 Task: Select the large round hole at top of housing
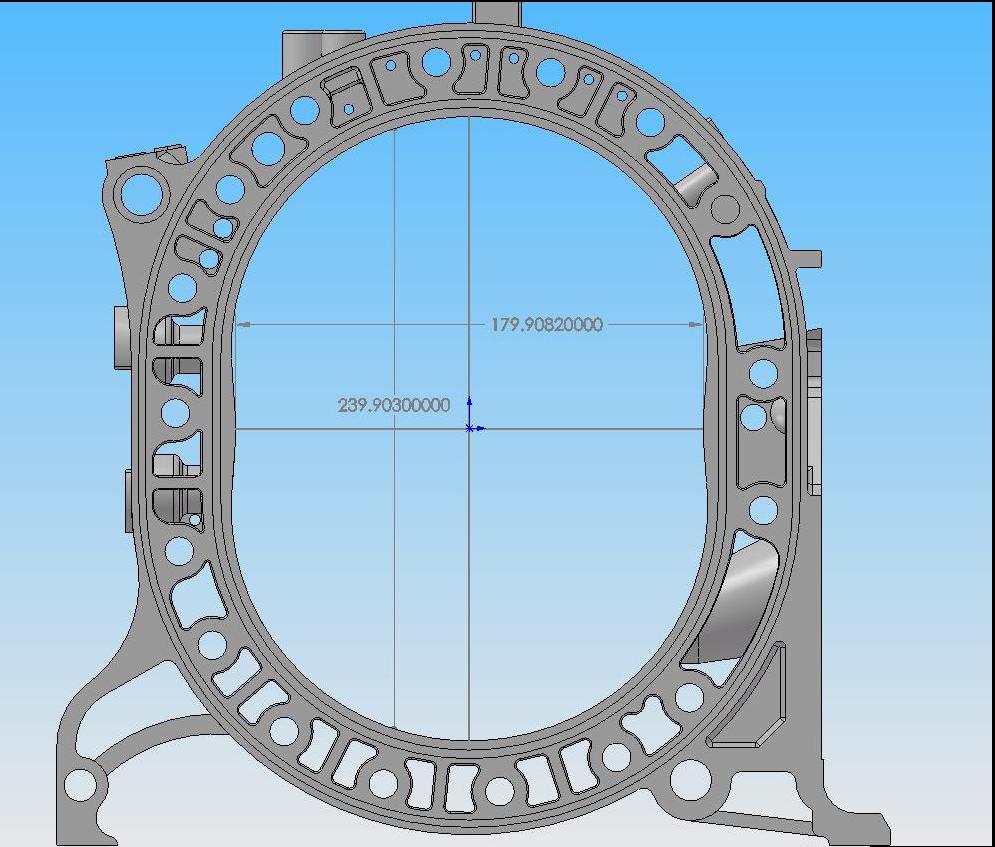(436, 62)
